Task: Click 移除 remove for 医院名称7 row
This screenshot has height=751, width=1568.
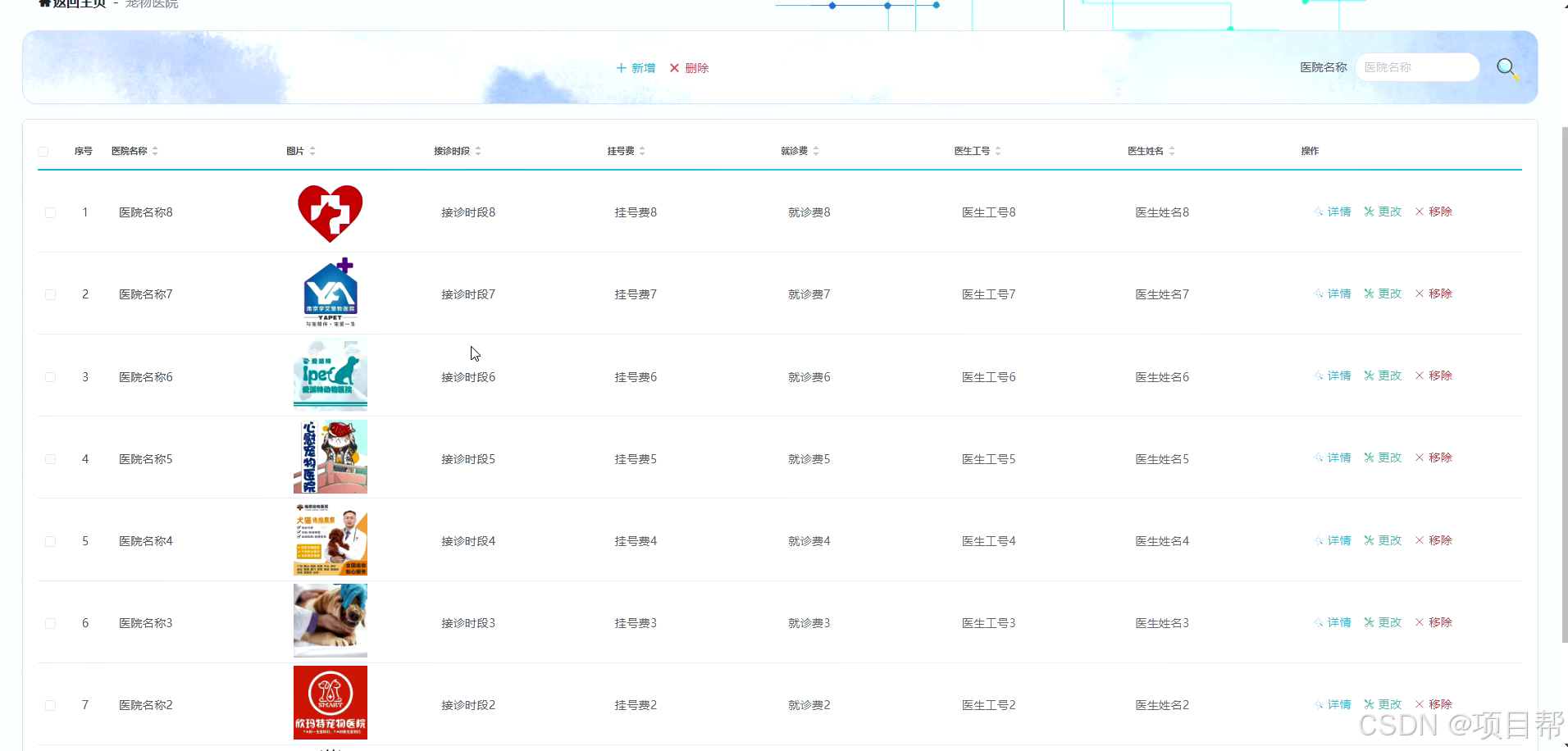Action: click(1434, 294)
